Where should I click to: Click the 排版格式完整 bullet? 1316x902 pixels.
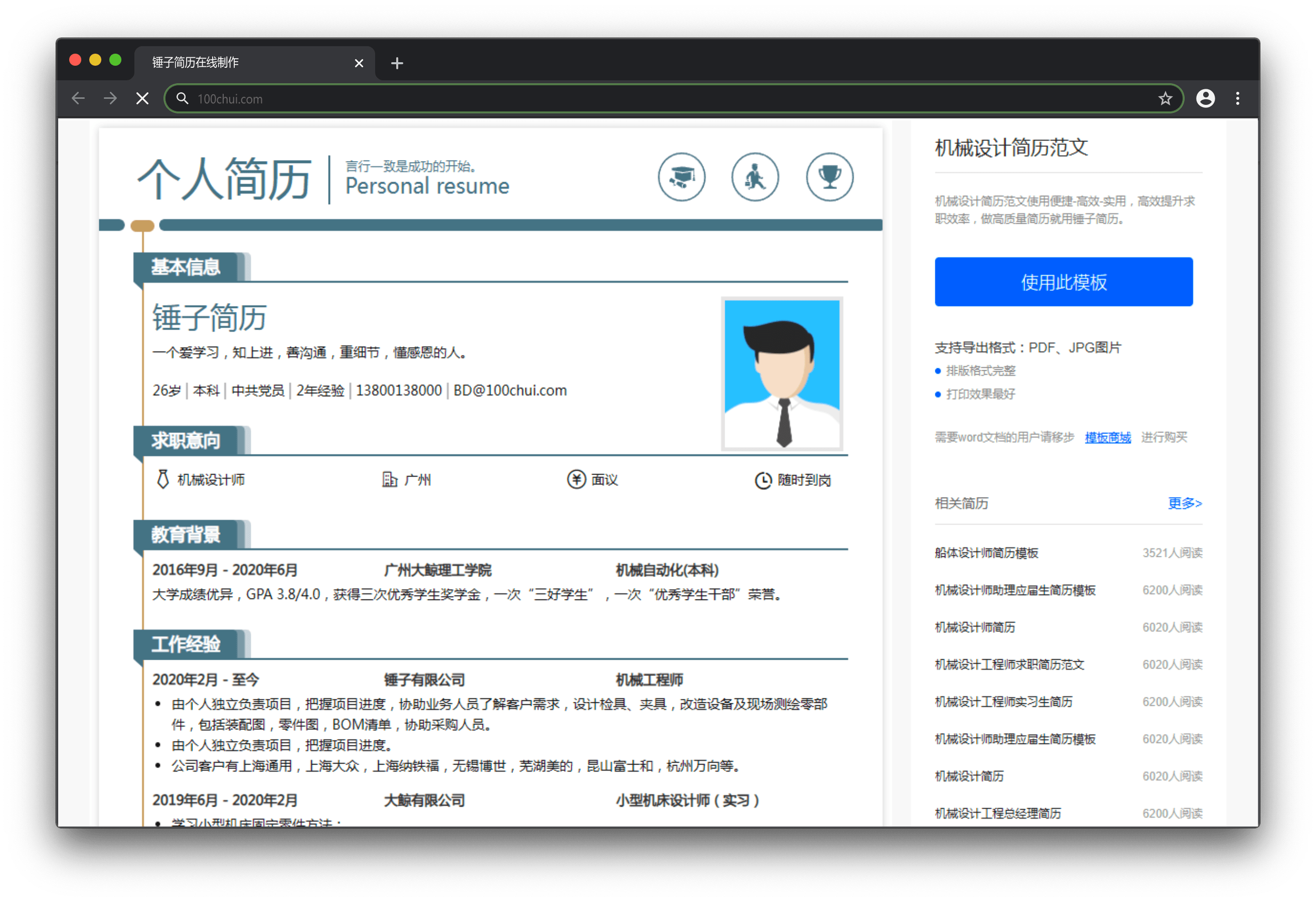tap(980, 371)
